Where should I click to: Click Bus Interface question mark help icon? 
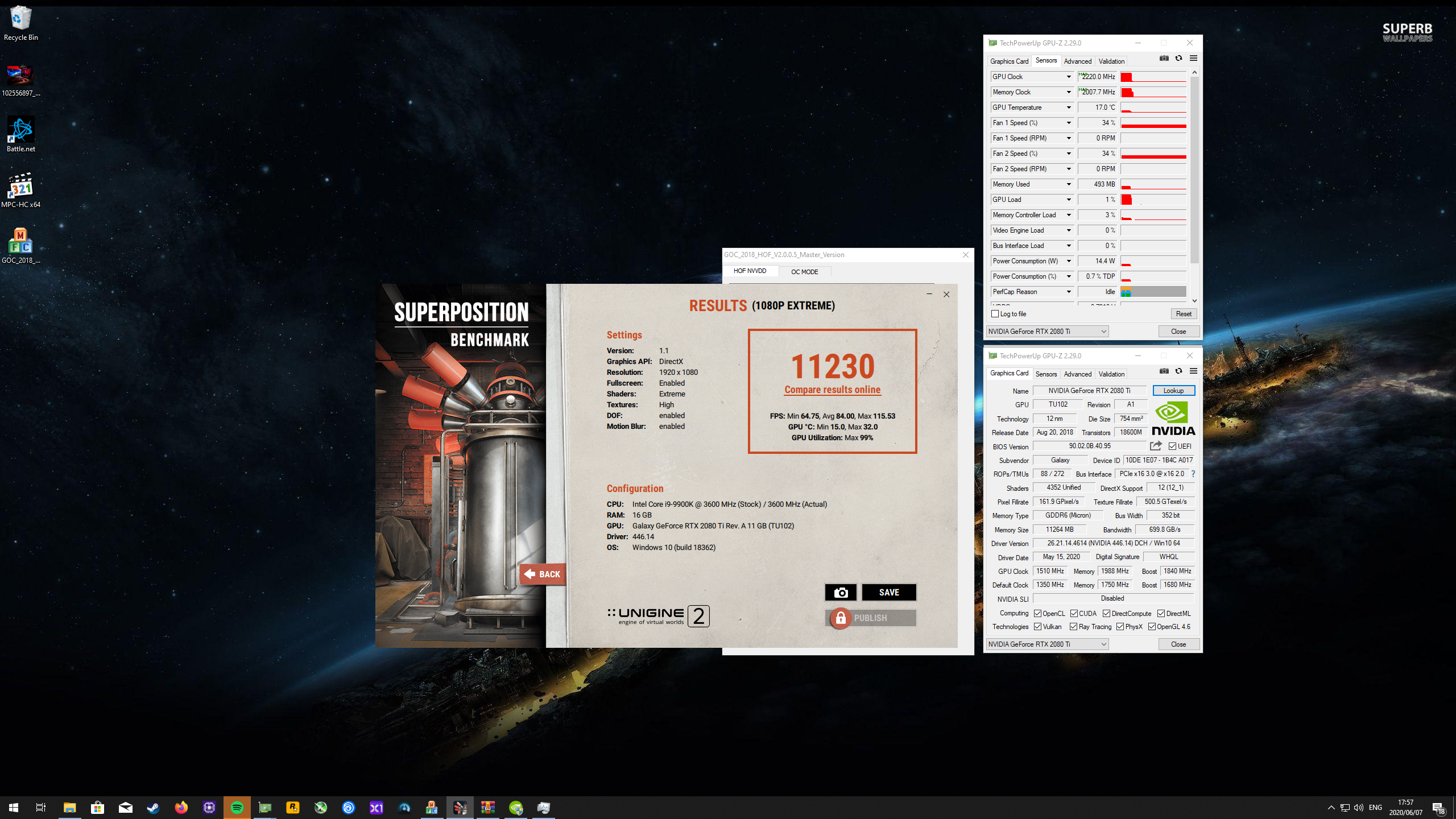1193,474
